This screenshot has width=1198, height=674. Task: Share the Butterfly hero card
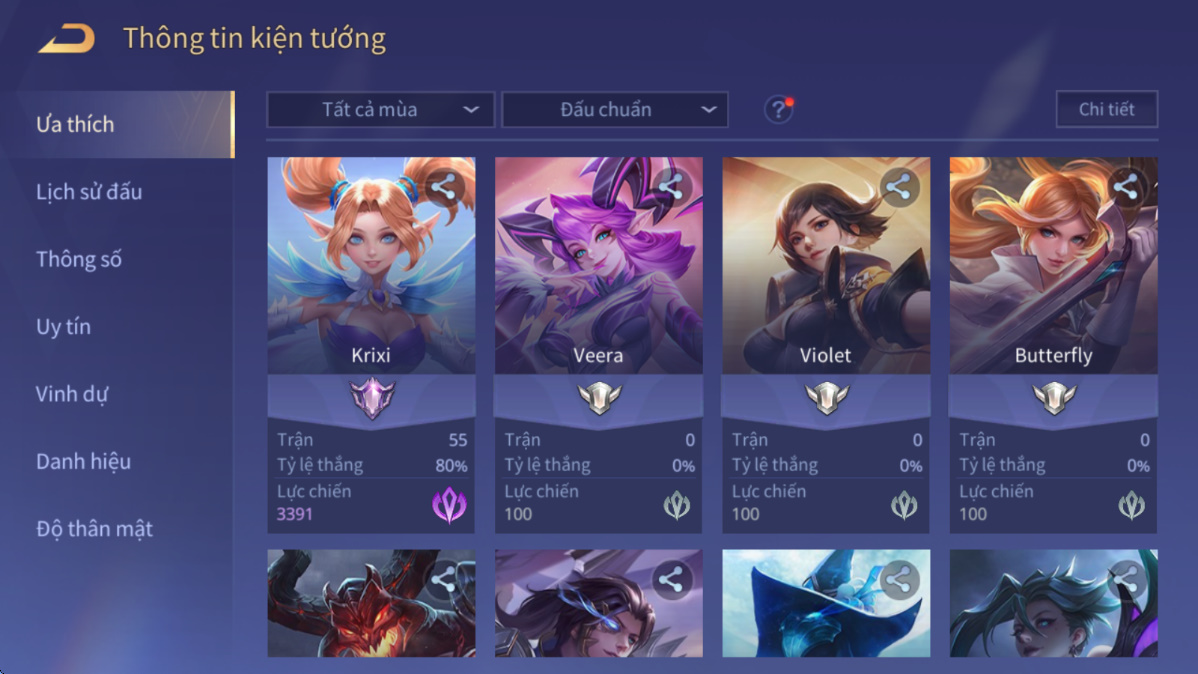[1125, 187]
